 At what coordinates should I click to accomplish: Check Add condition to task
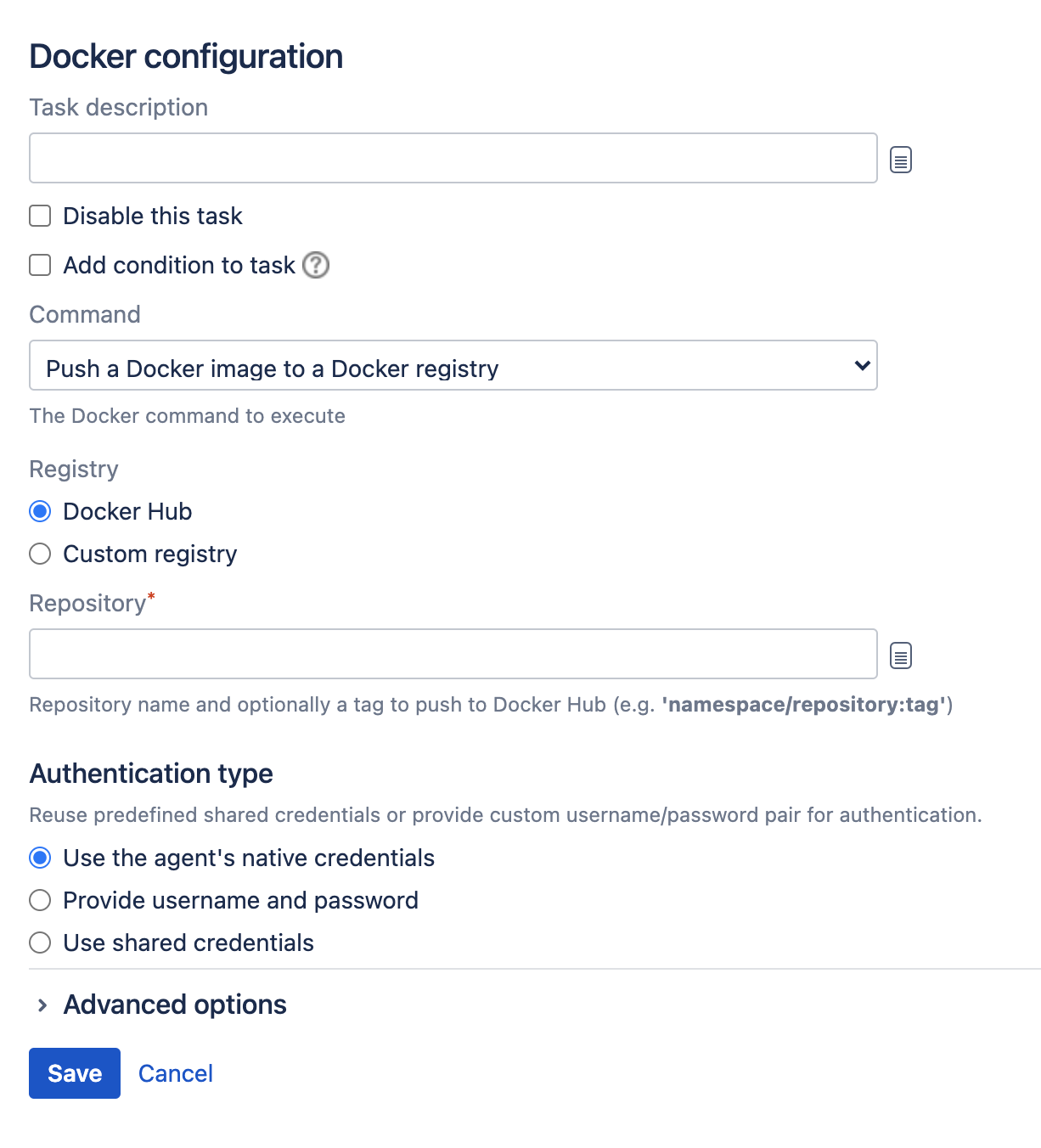point(40,265)
